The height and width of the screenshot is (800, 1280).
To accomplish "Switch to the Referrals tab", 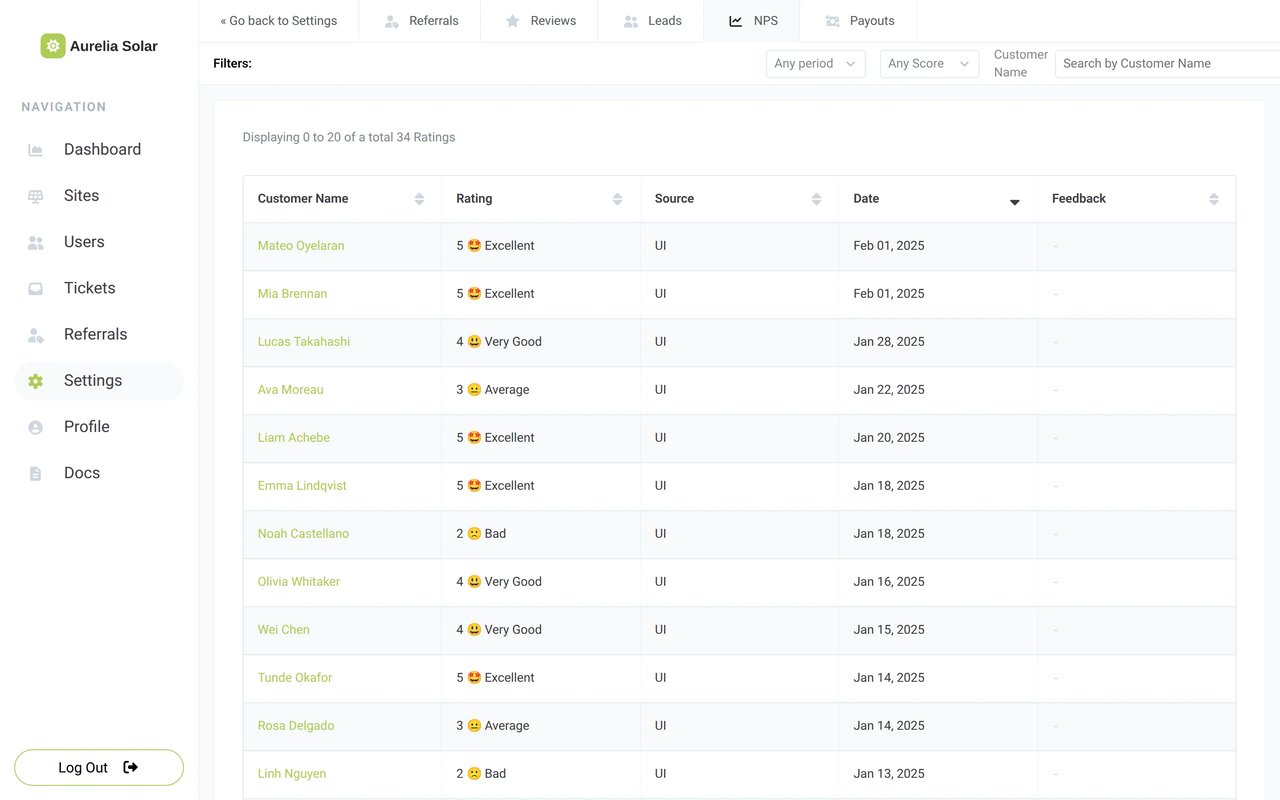I will [x=420, y=21].
